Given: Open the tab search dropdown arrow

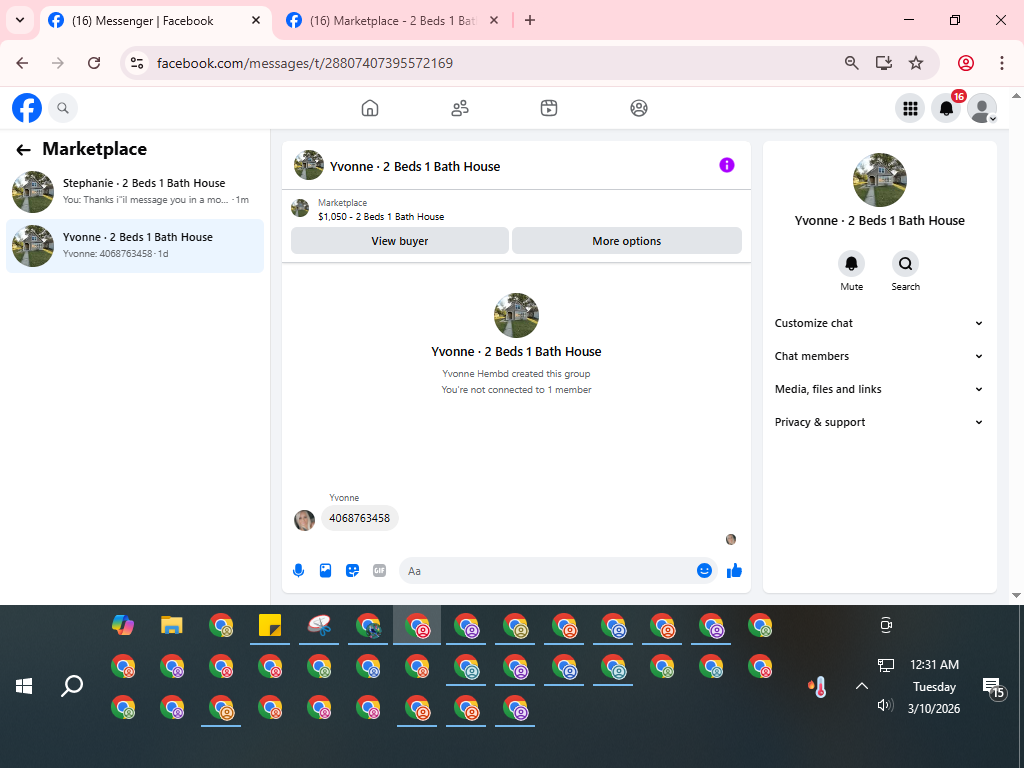Looking at the screenshot, I should pos(20,20).
